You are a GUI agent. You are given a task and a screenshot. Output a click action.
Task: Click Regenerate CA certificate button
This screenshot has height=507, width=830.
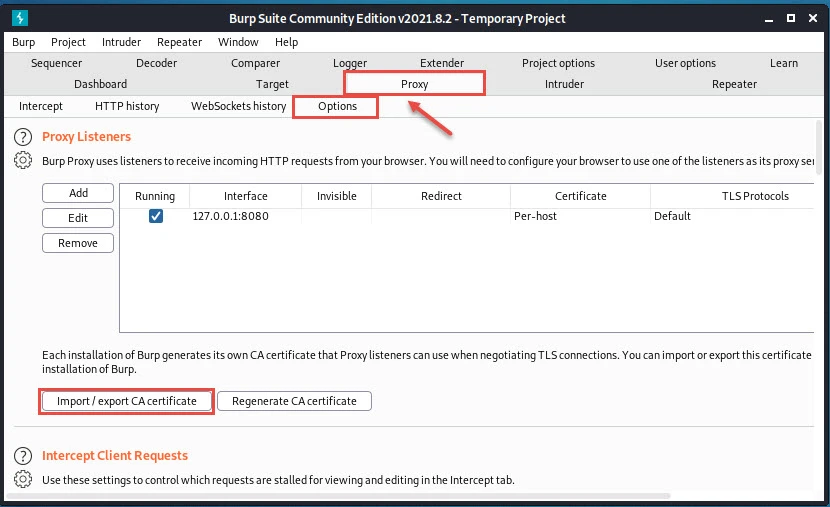(x=294, y=401)
